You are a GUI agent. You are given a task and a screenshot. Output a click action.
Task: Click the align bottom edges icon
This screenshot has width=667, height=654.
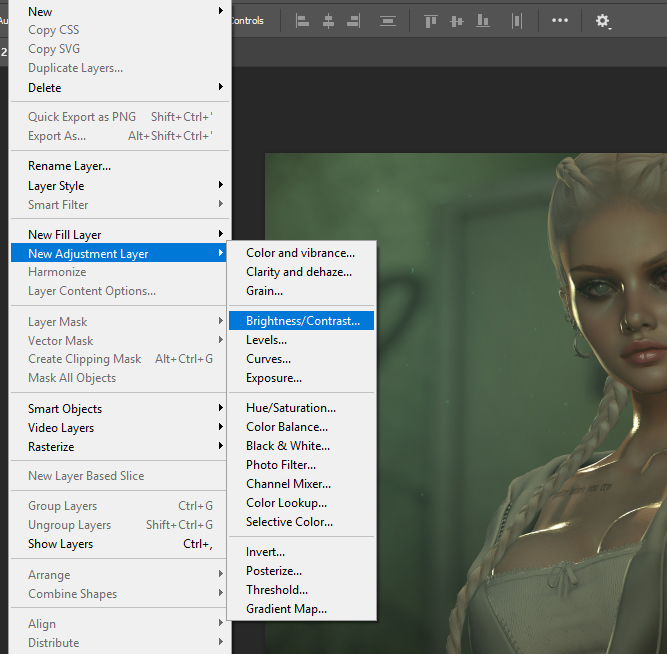(482, 20)
